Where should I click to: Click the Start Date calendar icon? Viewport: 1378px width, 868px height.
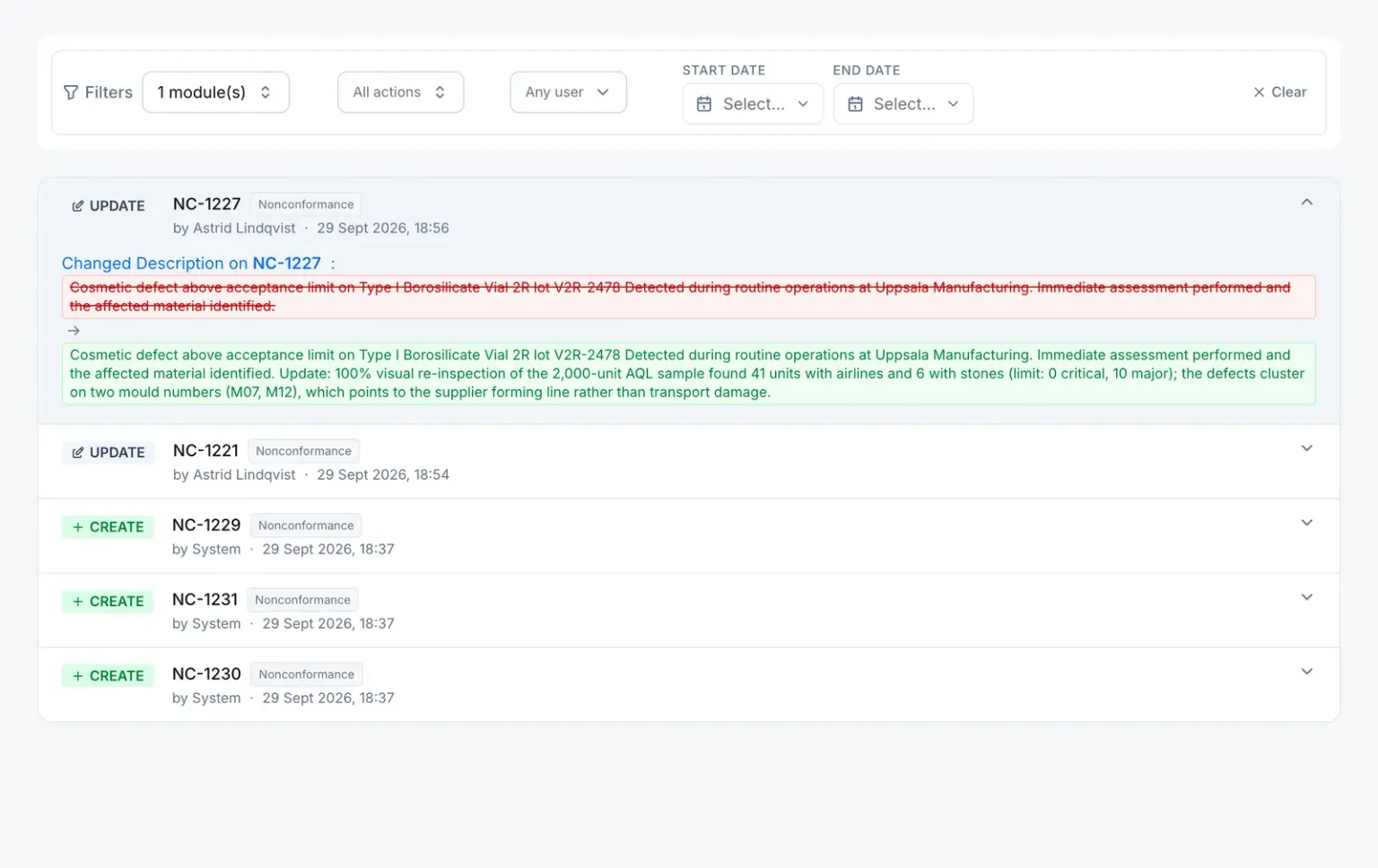coord(704,104)
